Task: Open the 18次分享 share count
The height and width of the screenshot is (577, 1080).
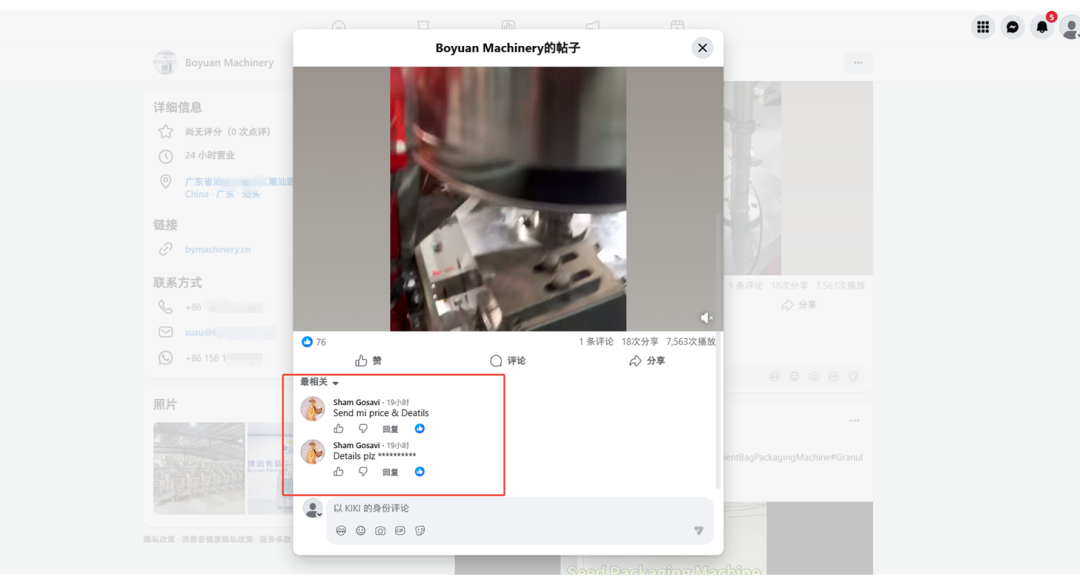Action: click(640, 342)
